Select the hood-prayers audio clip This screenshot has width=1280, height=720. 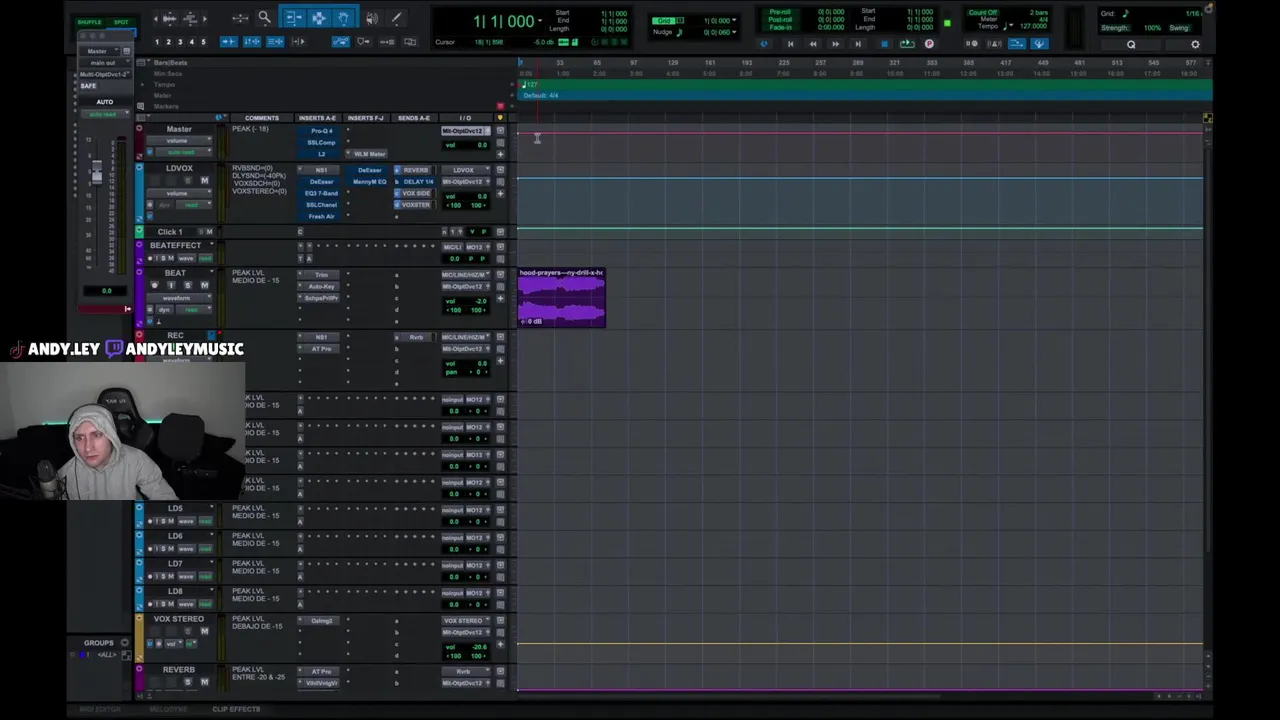[x=561, y=298]
